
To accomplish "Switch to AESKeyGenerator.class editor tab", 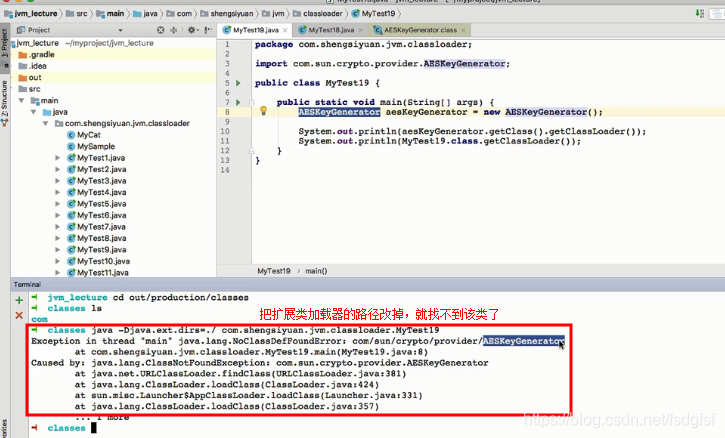I will point(420,30).
